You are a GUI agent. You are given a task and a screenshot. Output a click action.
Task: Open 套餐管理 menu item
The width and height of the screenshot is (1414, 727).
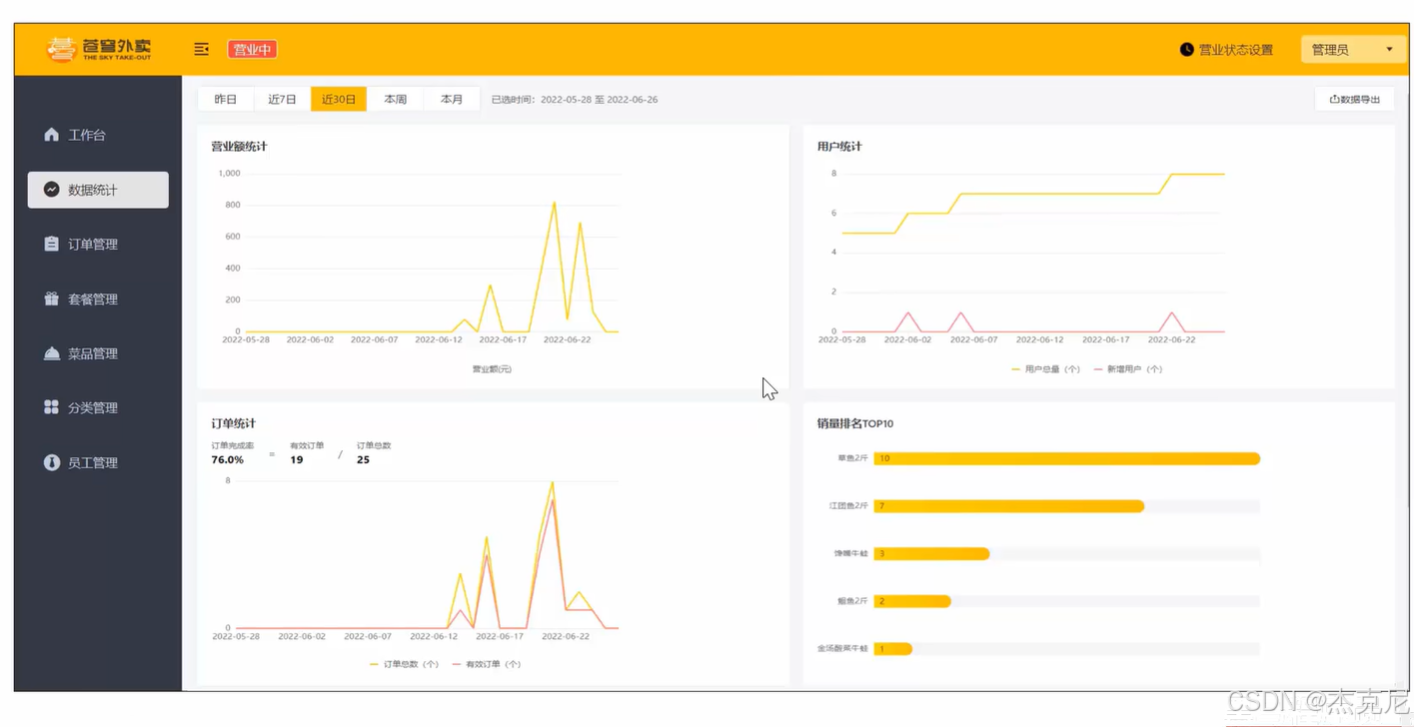click(98, 299)
